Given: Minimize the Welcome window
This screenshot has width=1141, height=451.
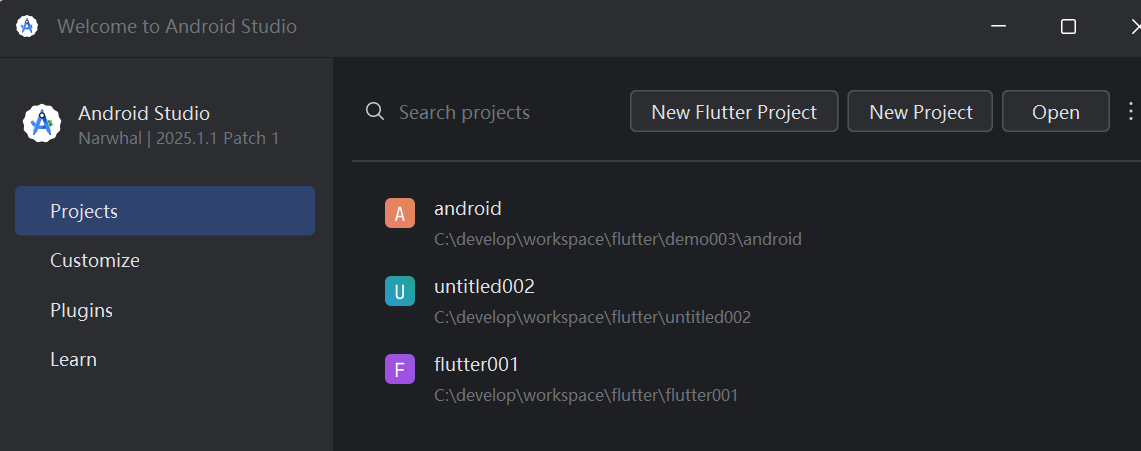Looking at the screenshot, I should 998,26.
